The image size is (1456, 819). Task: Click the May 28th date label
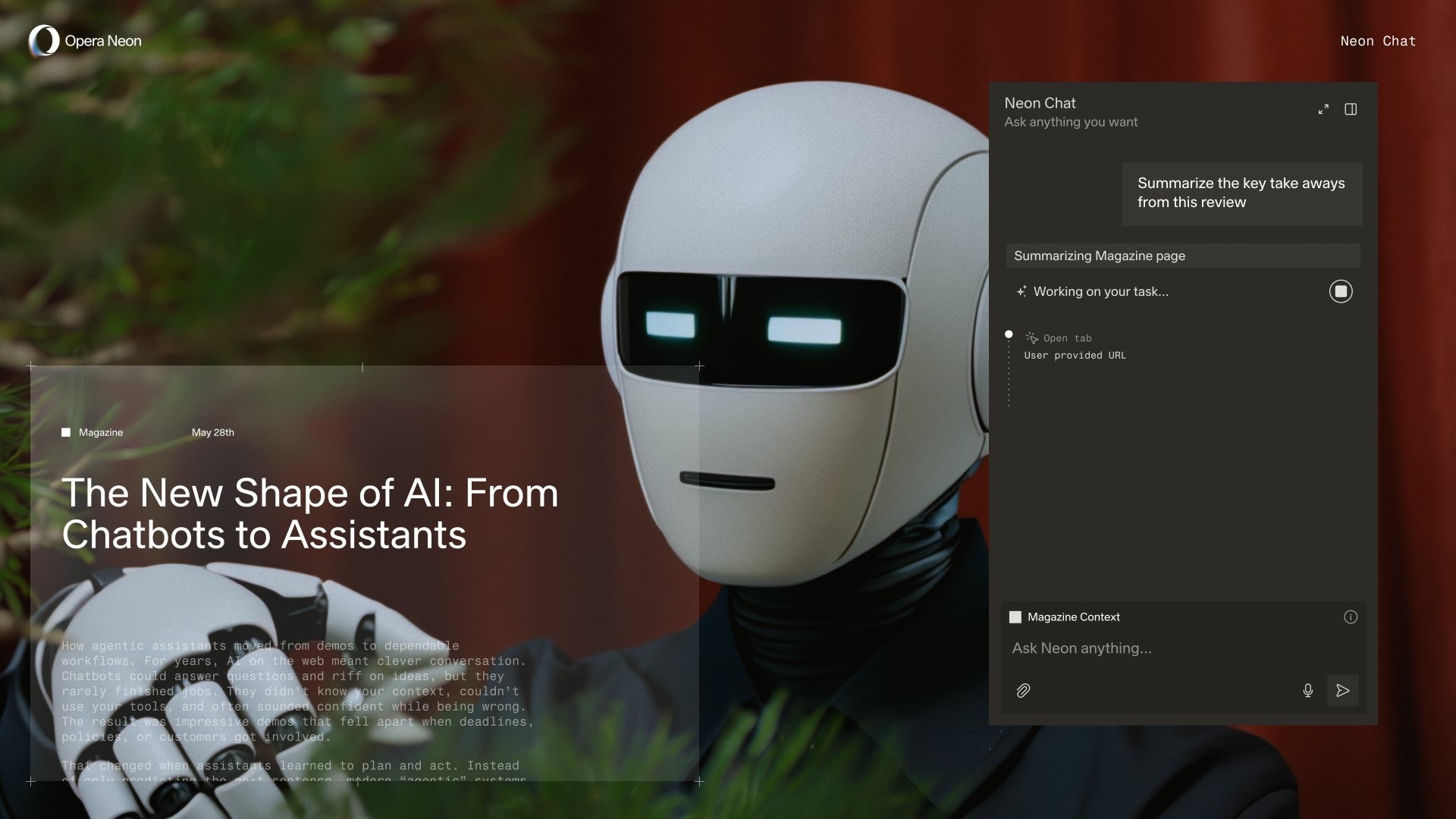213,432
